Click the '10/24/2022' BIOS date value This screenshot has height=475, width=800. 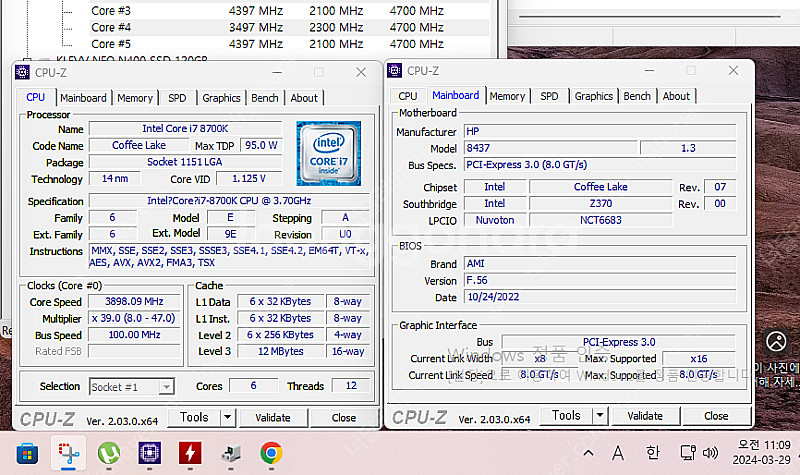[599, 297]
